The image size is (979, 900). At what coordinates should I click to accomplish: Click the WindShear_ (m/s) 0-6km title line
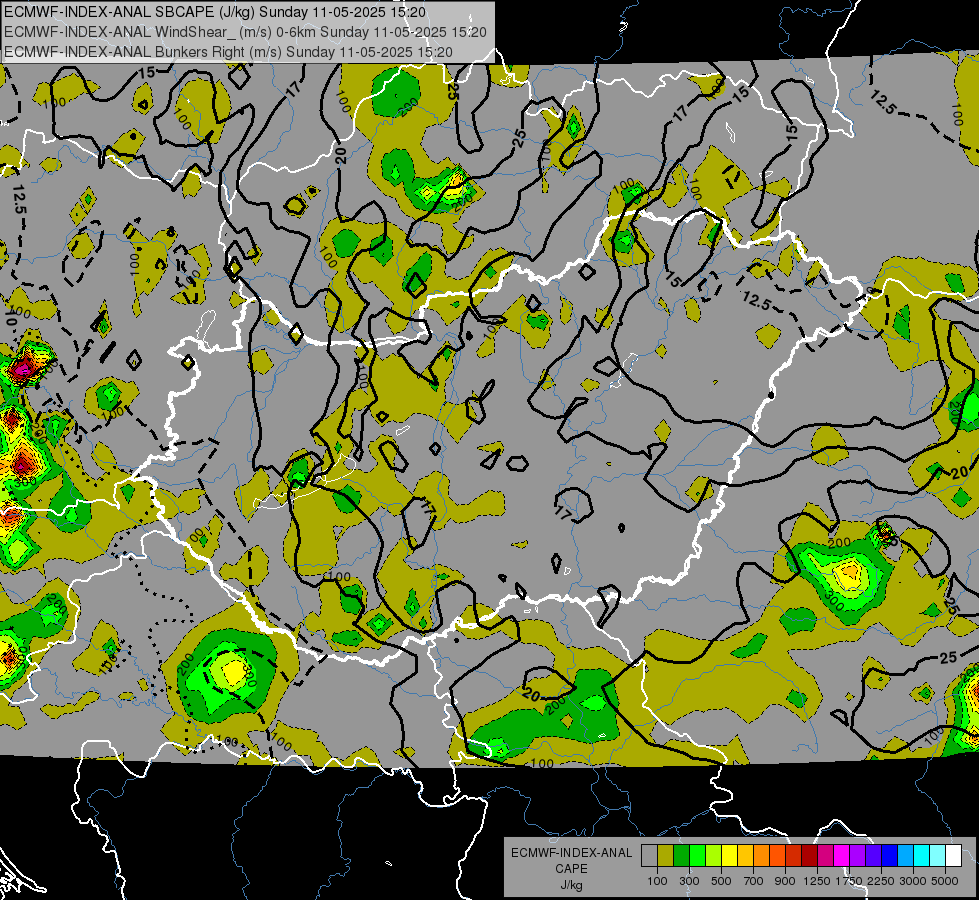[x=245, y=32]
